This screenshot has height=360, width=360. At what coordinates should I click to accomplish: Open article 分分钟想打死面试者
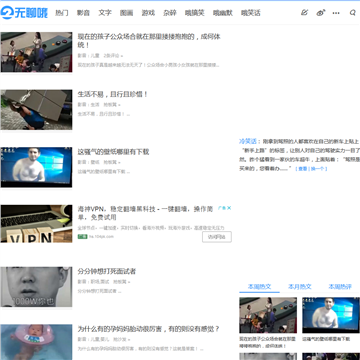pos(107,271)
